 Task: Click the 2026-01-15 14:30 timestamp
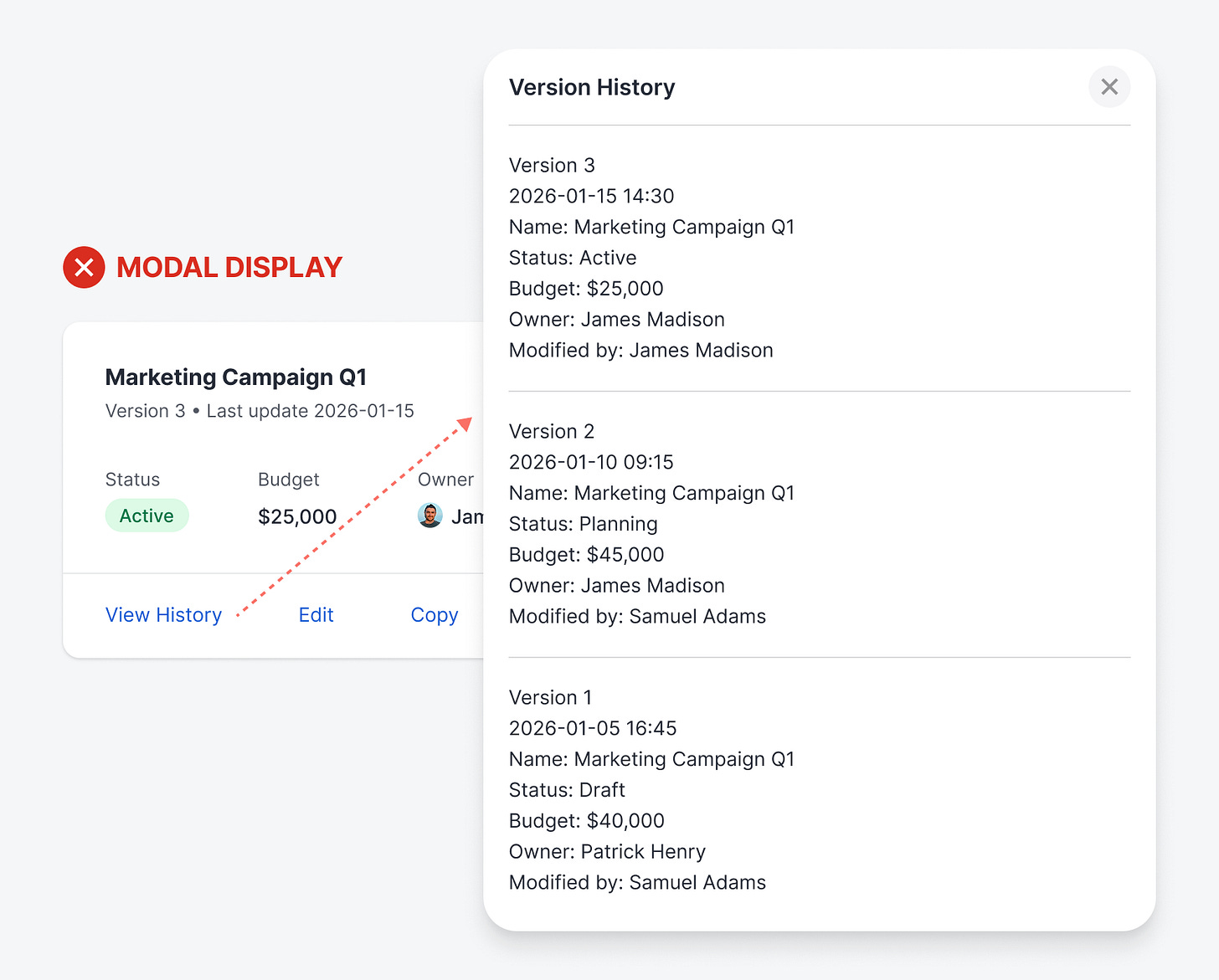coord(591,197)
